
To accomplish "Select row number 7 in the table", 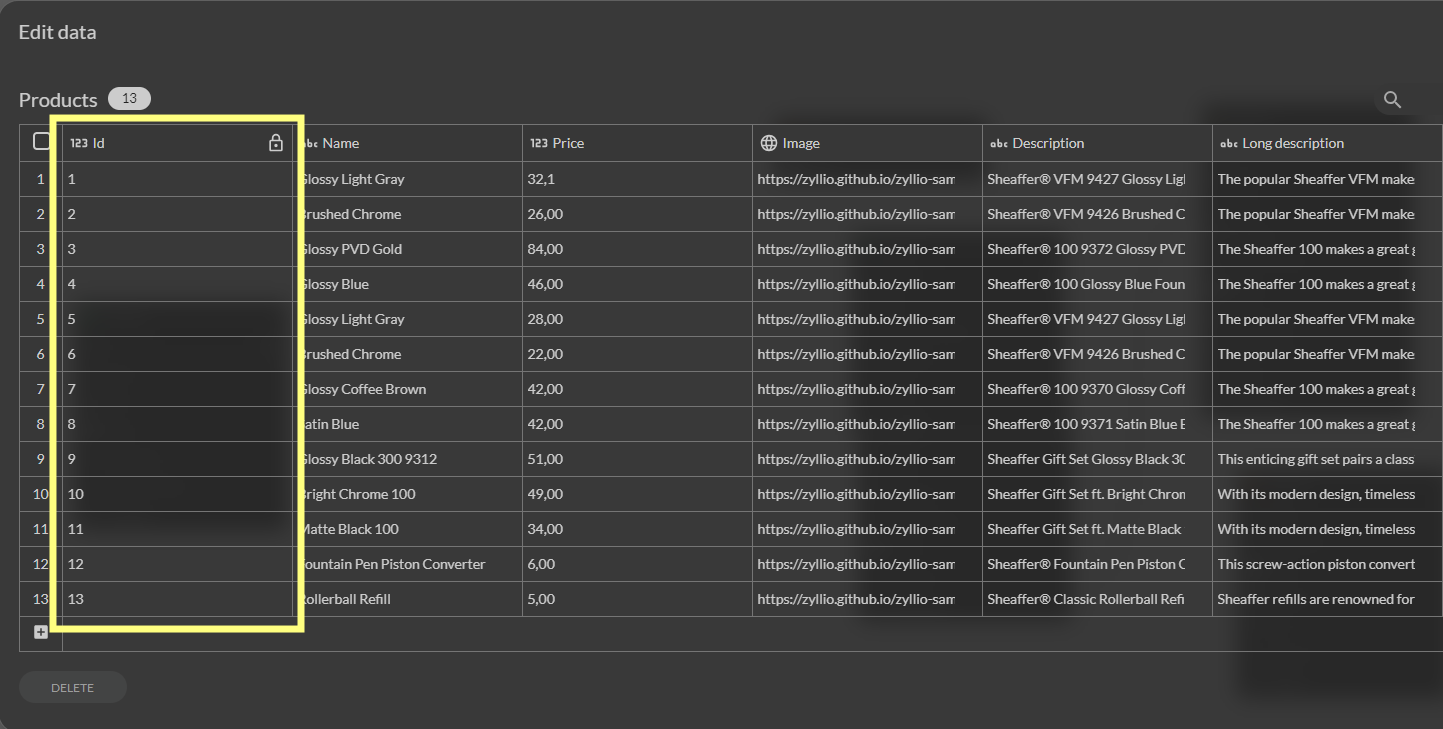I will click(x=41, y=389).
